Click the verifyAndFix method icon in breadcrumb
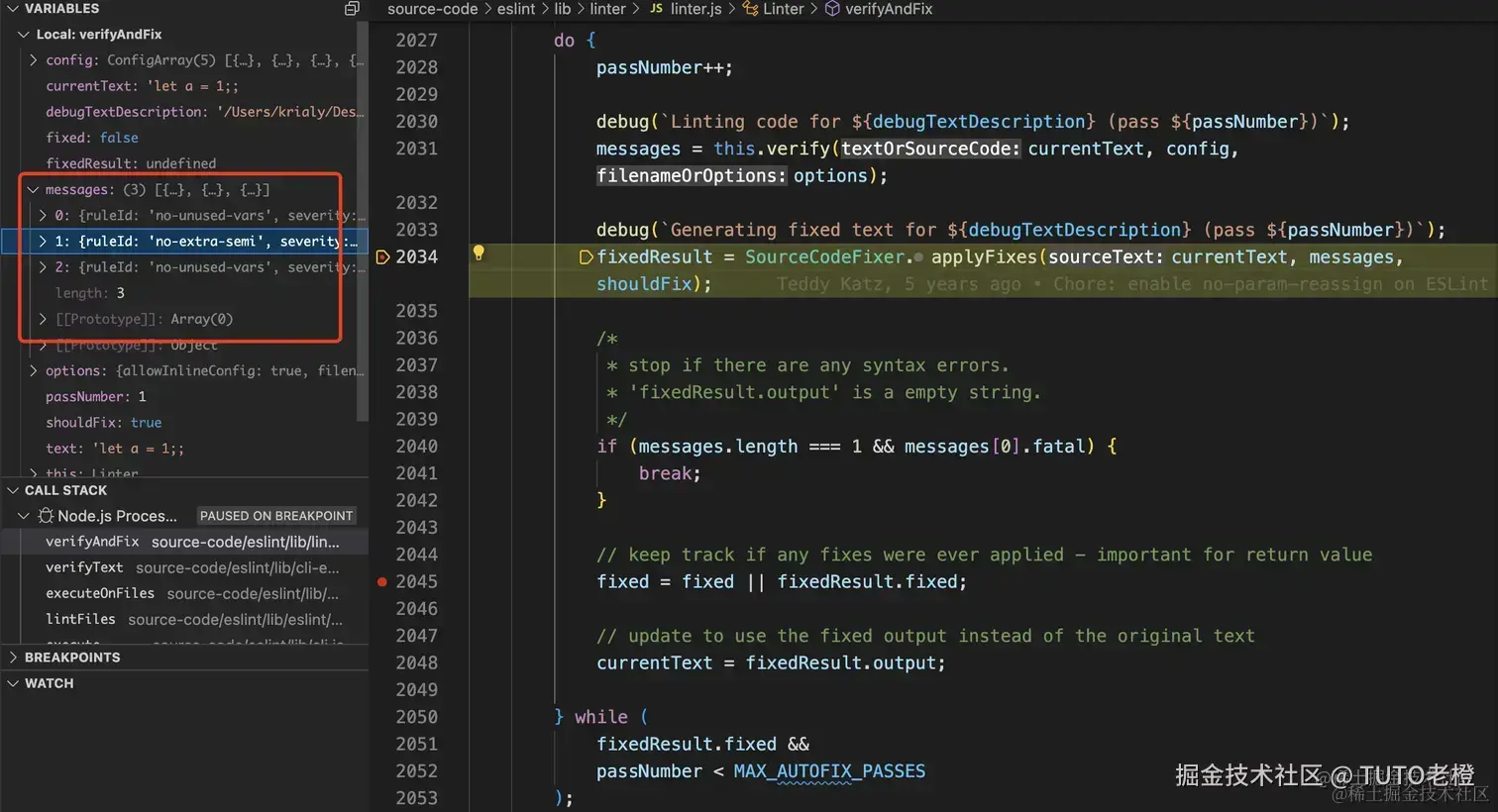 coord(832,9)
